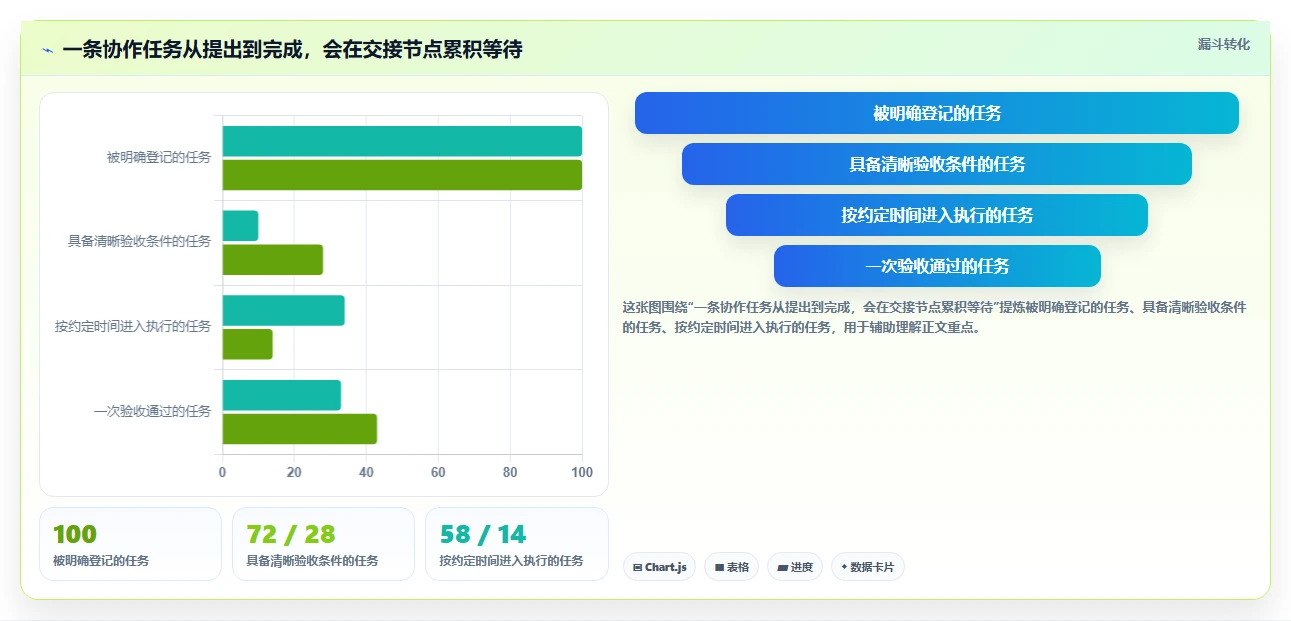Image resolution: width=1291 pixels, height=621 pixels.
Task: Open the 数据卡片 chip
Action: (x=867, y=567)
